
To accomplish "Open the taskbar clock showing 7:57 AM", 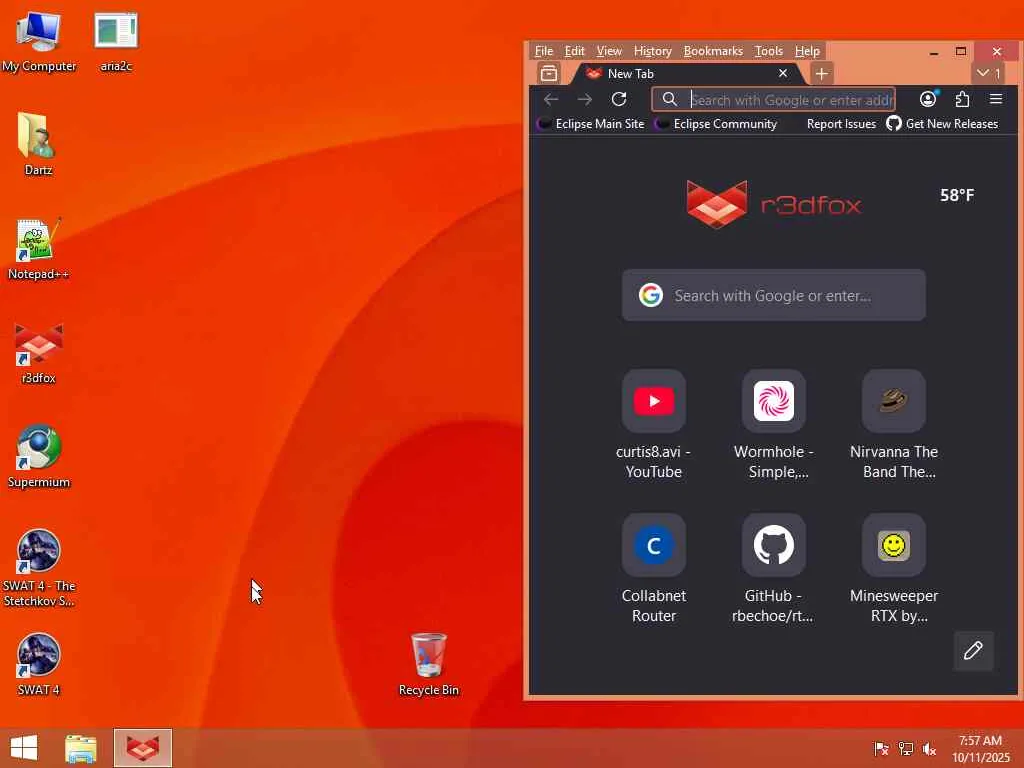I will (980, 748).
